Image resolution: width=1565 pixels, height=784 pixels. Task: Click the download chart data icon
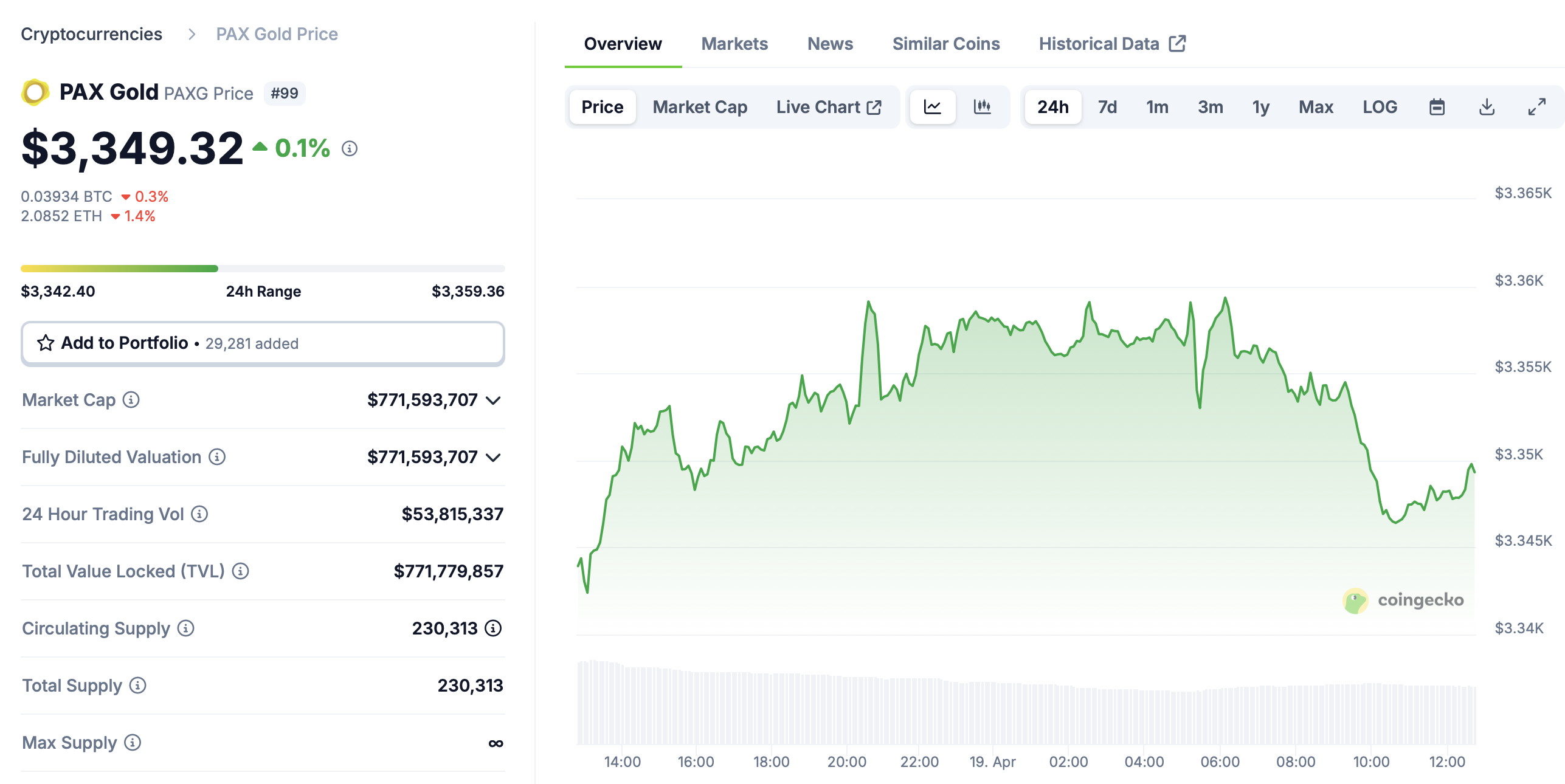pos(1487,107)
